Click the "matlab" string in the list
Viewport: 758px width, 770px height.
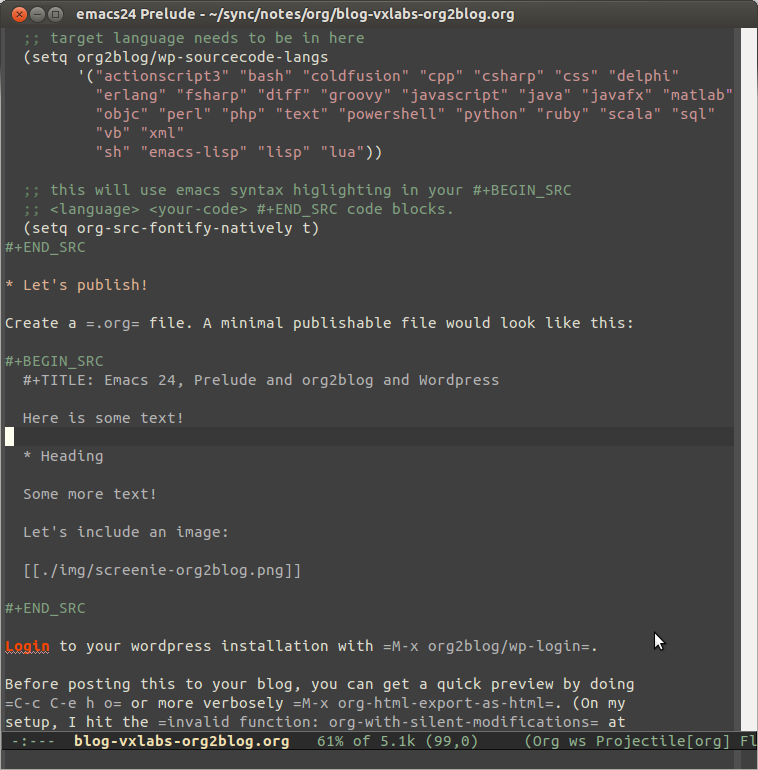point(698,95)
